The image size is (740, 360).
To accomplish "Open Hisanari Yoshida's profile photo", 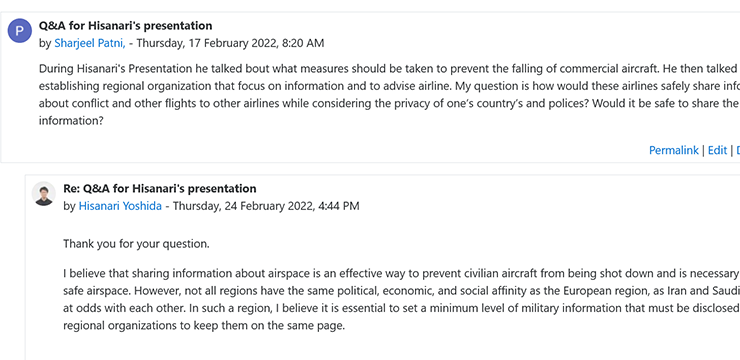I will pos(44,193).
